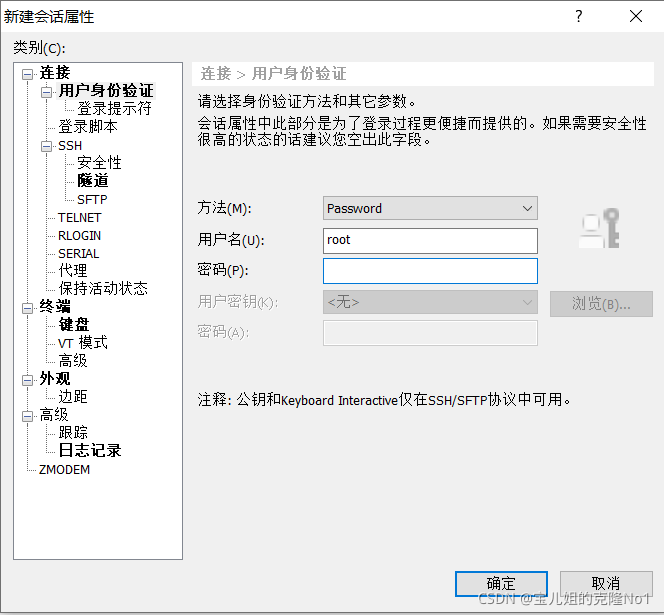
Task: Select 登录提示符 tree item
Action: 114,108
